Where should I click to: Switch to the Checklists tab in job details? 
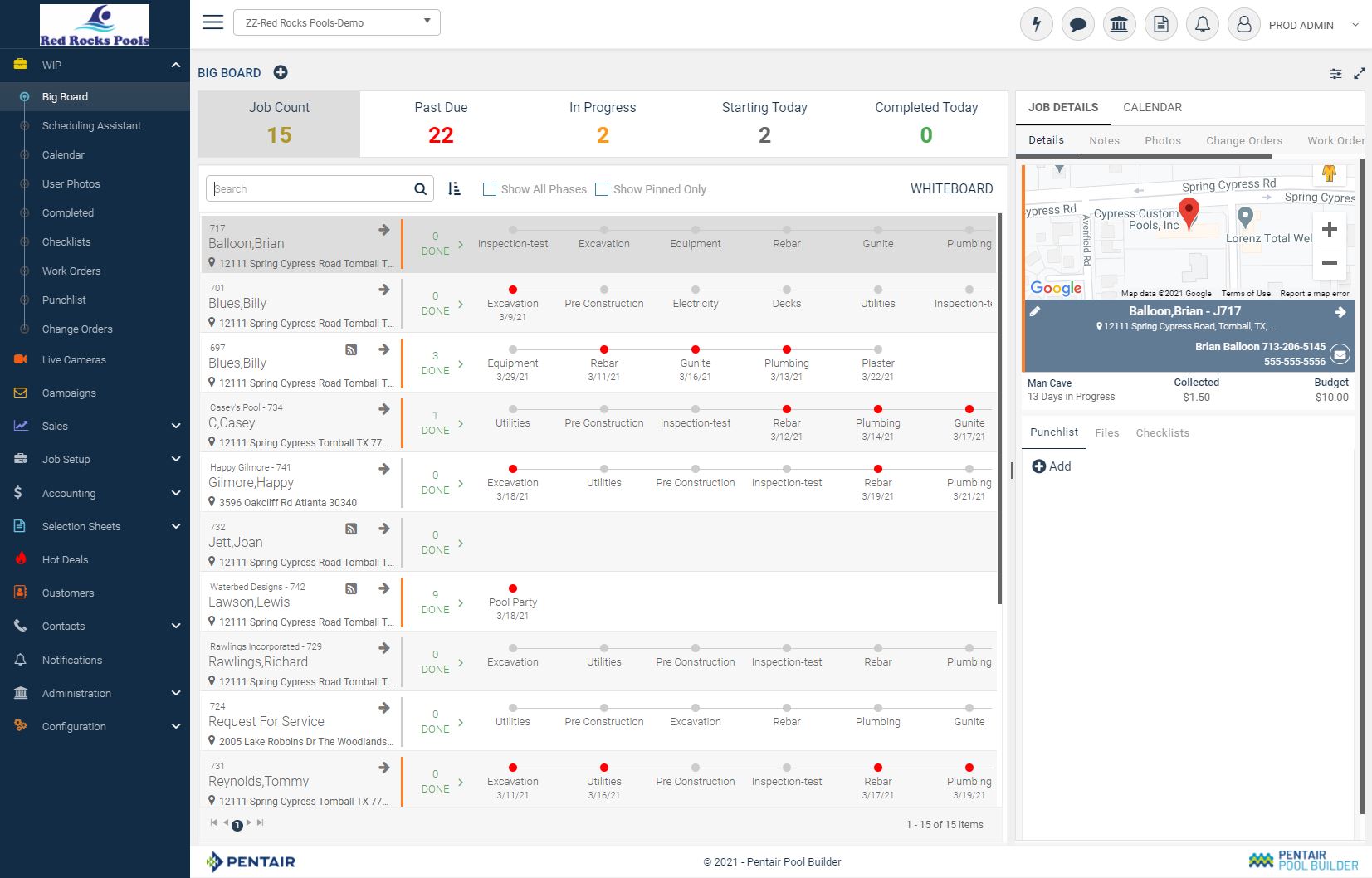1162,432
